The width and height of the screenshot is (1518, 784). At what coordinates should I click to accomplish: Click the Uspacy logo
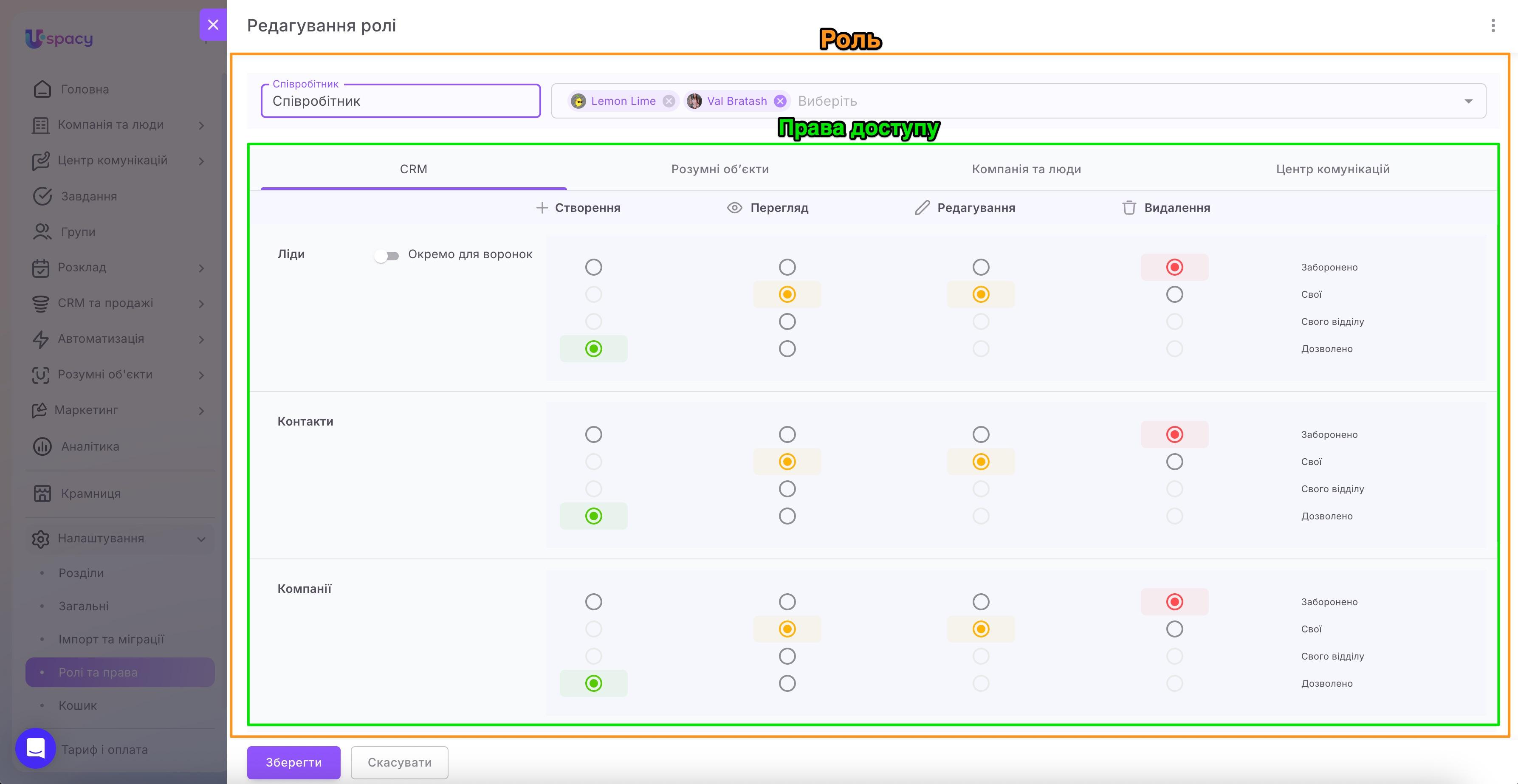click(59, 39)
